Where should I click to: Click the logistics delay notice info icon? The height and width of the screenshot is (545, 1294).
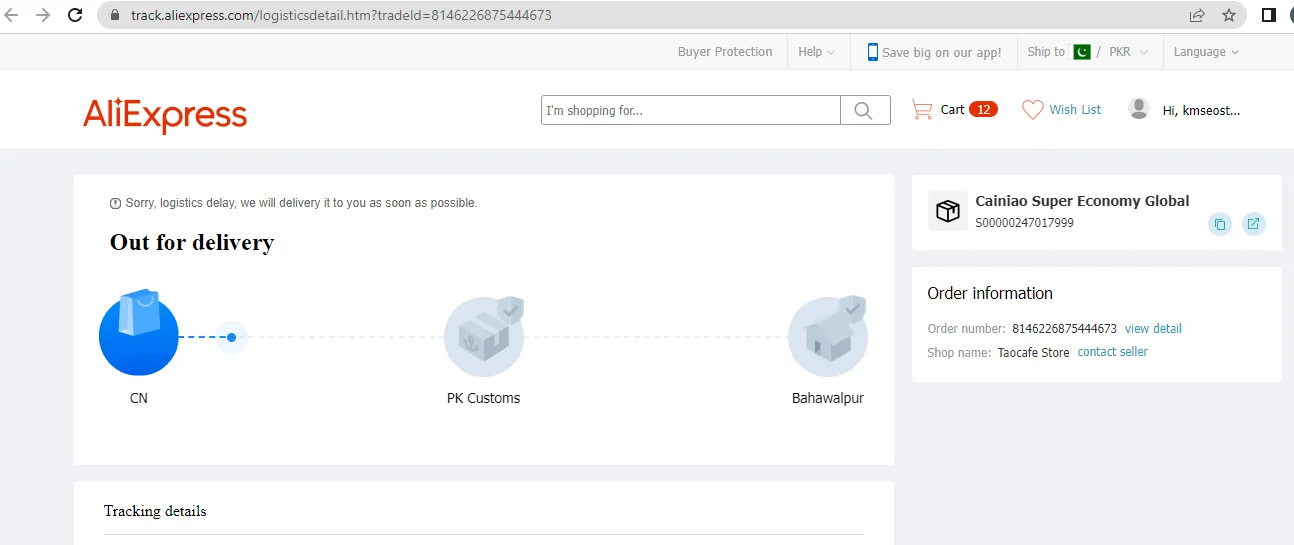click(x=115, y=203)
